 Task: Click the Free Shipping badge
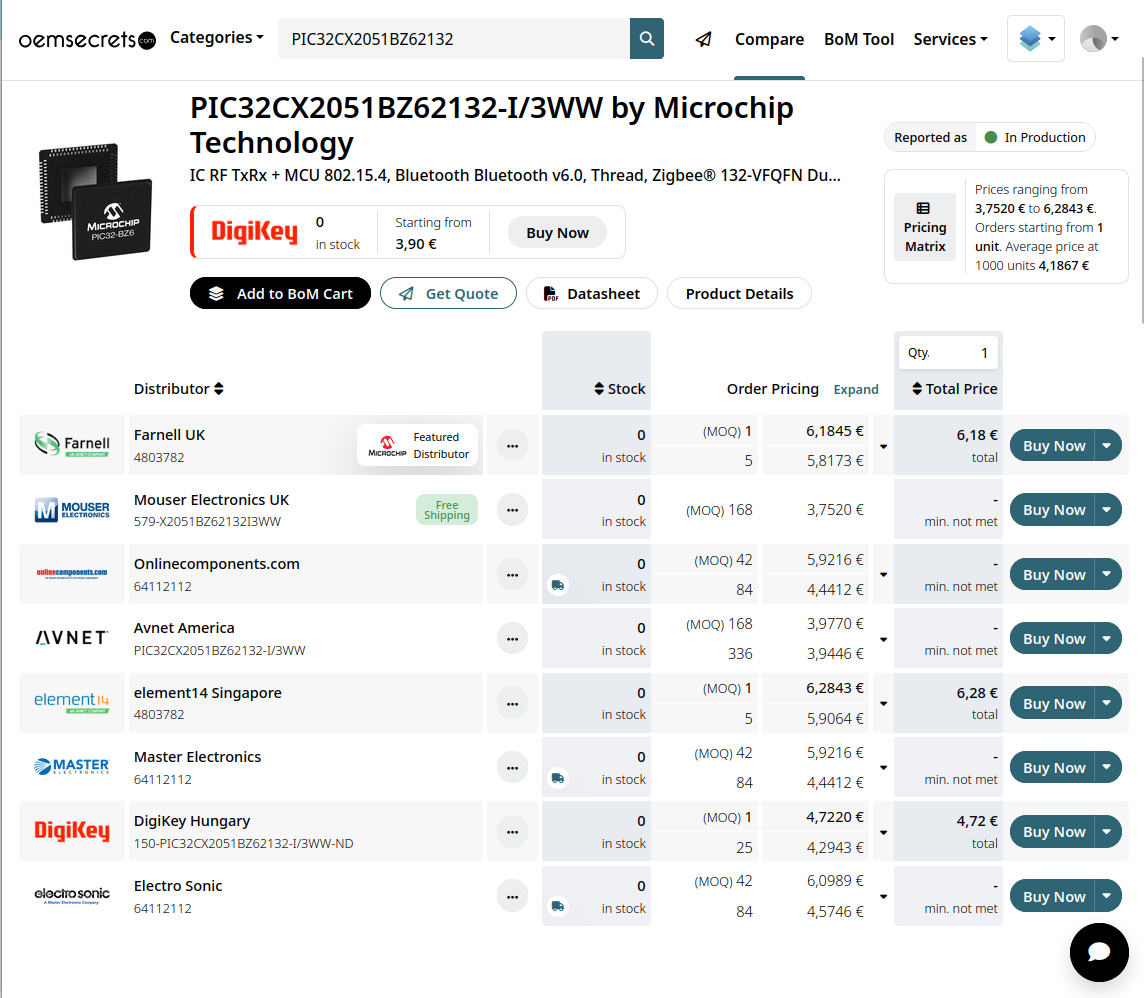pyautogui.click(x=447, y=510)
